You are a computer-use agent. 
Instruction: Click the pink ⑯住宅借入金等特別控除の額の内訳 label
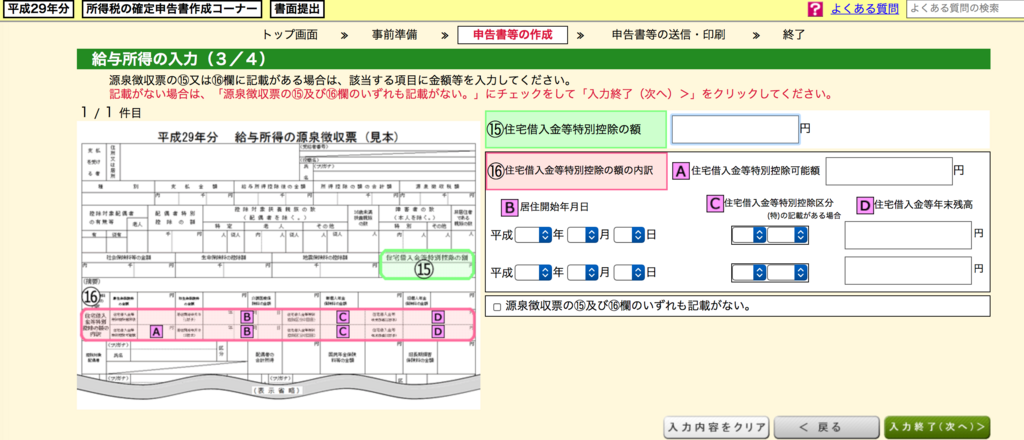tap(575, 172)
